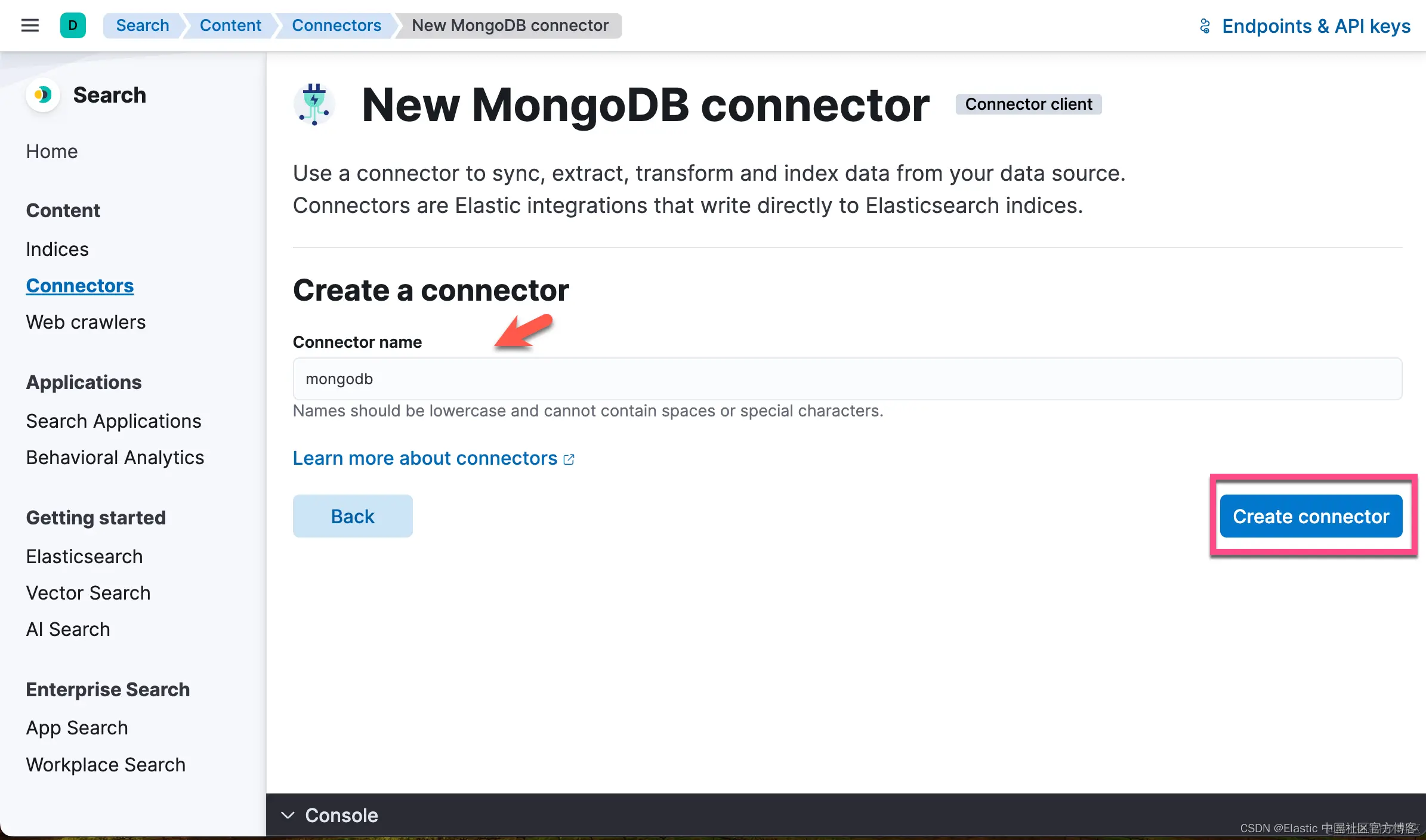Click the Endpoints & API keys icon
This screenshot has height=840, width=1426.
(1205, 26)
